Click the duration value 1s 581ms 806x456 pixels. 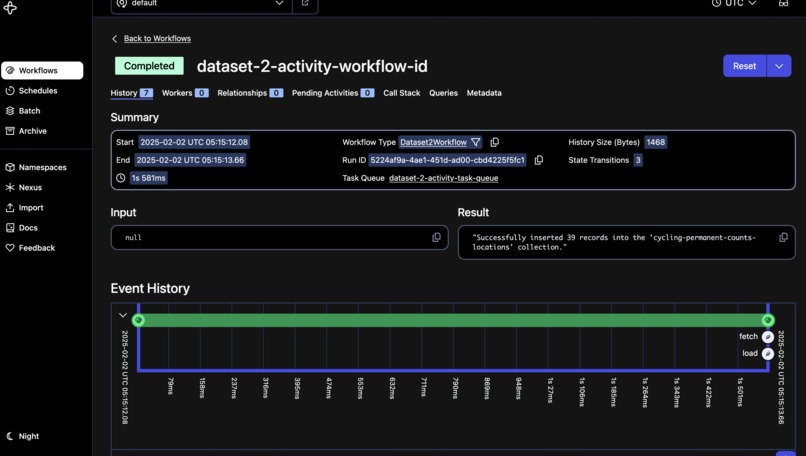pyautogui.click(x=149, y=178)
